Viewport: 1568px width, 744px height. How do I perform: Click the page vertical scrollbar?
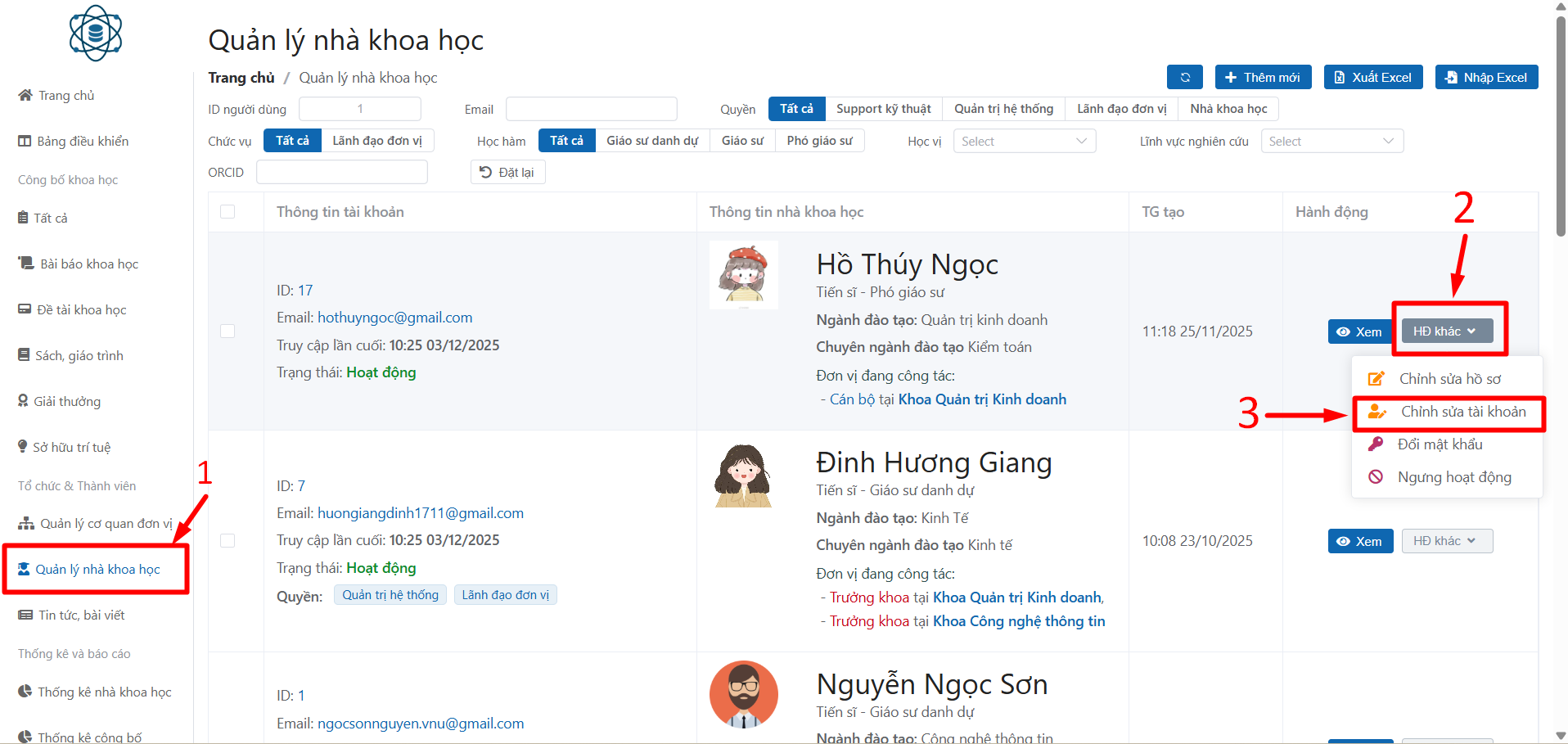pyautogui.click(x=1561, y=123)
